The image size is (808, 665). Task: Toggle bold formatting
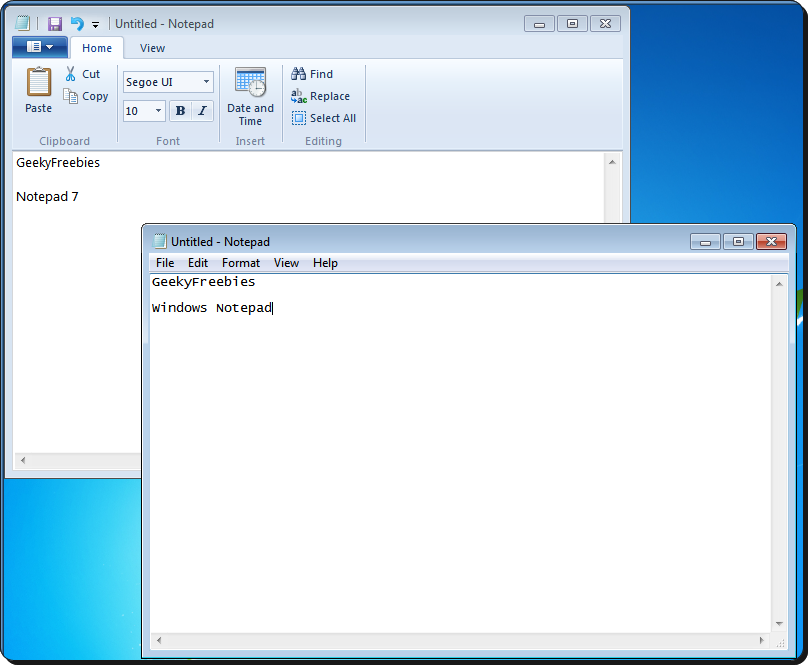tap(179, 110)
